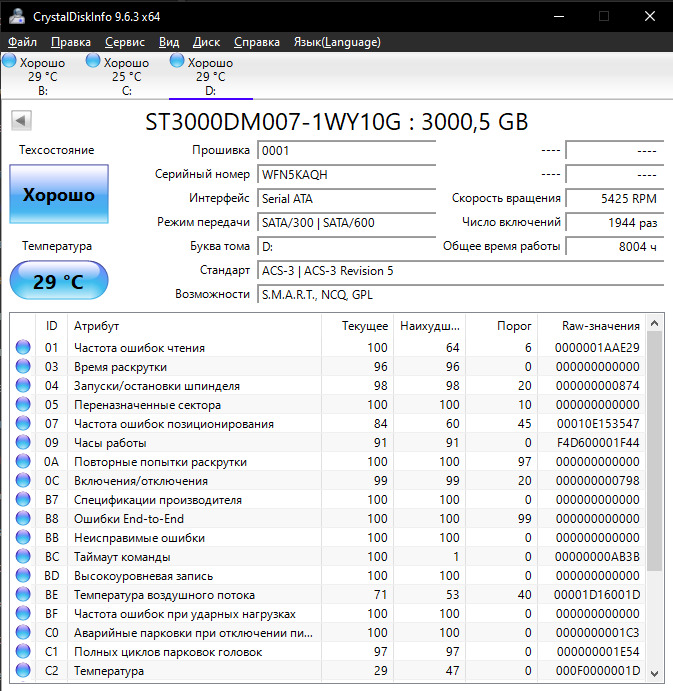Select disk C: tab at 25 °C
This screenshot has height=691, width=673.
(126, 76)
